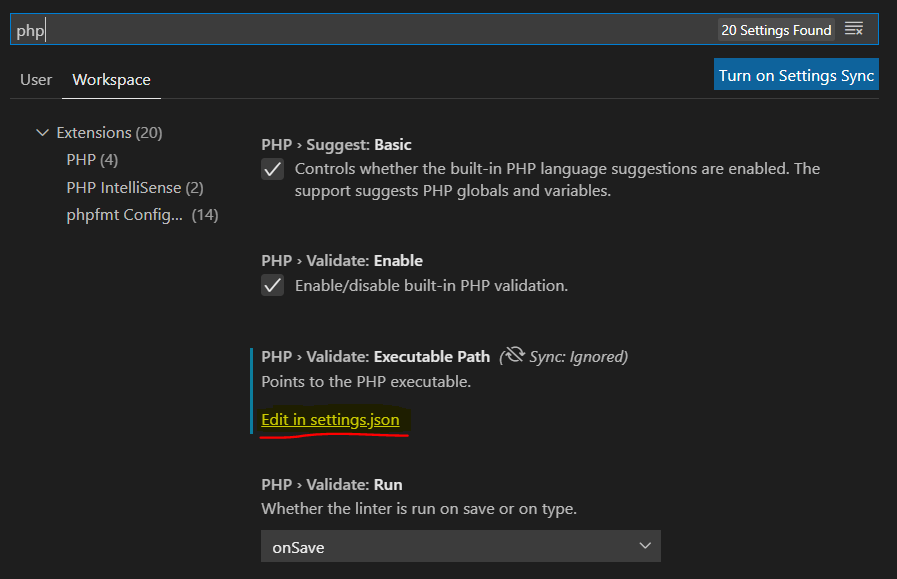This screenshot has width=897, height=579.
Task: Clear the settings search filter icon
Action: [x=854, y=29]
